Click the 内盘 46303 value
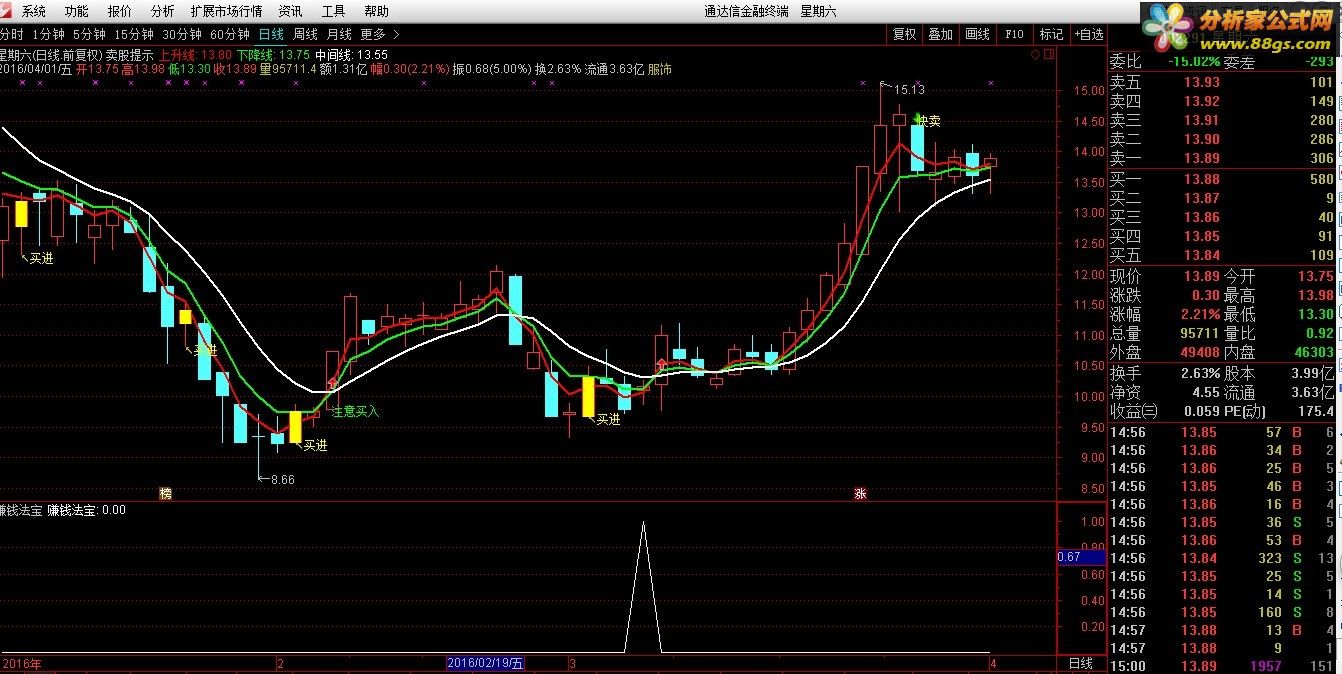 point(1313,353)
